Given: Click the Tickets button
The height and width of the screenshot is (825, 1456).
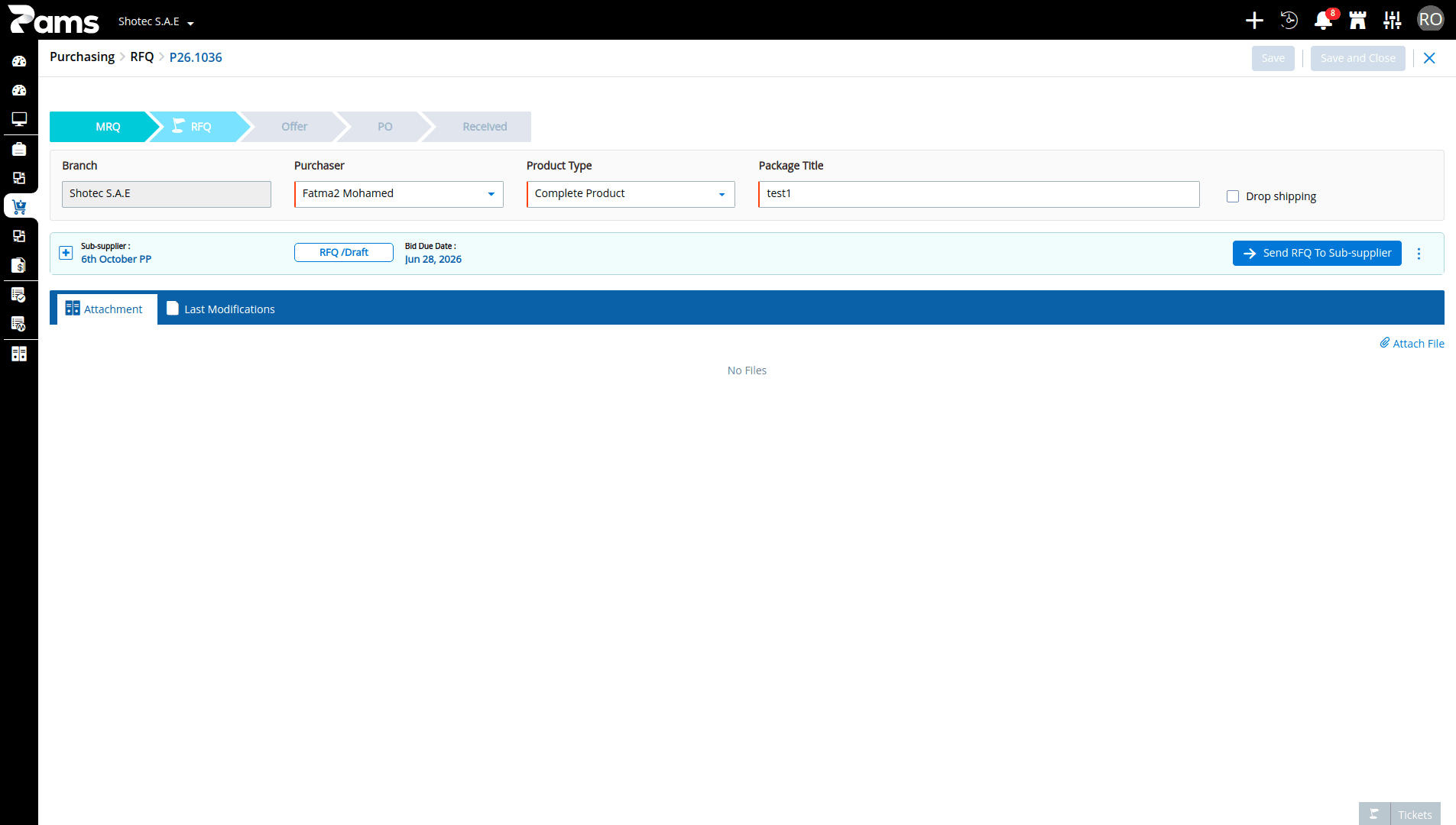Looking at the screenshot, I should (1415, 814).
